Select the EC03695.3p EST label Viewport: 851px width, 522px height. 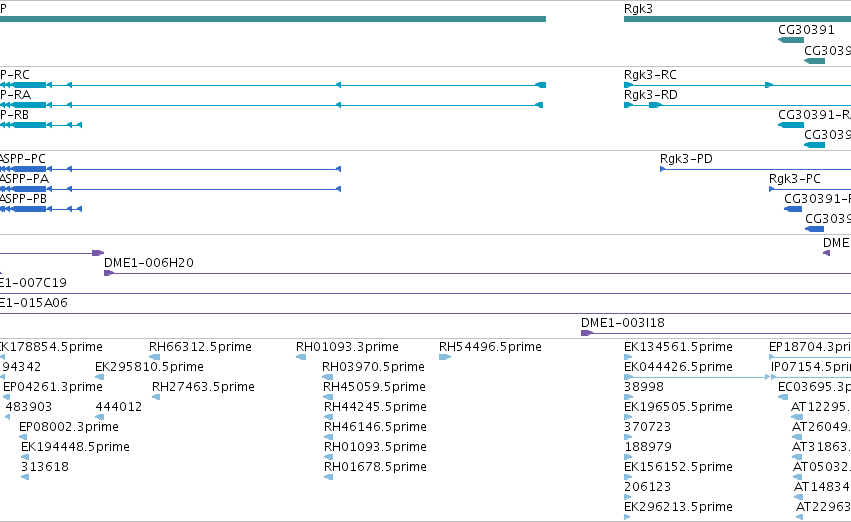tap(815, 387)
